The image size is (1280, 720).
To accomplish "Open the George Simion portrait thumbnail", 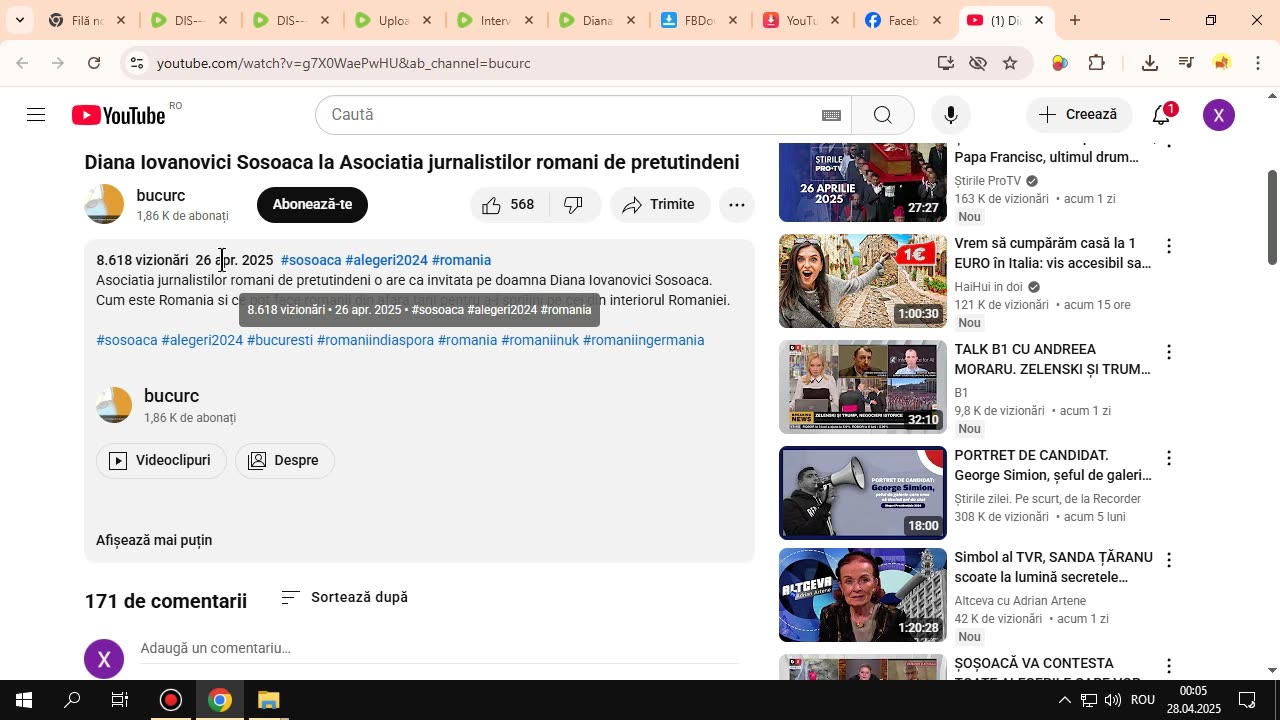I will click(x=862, y=493).
